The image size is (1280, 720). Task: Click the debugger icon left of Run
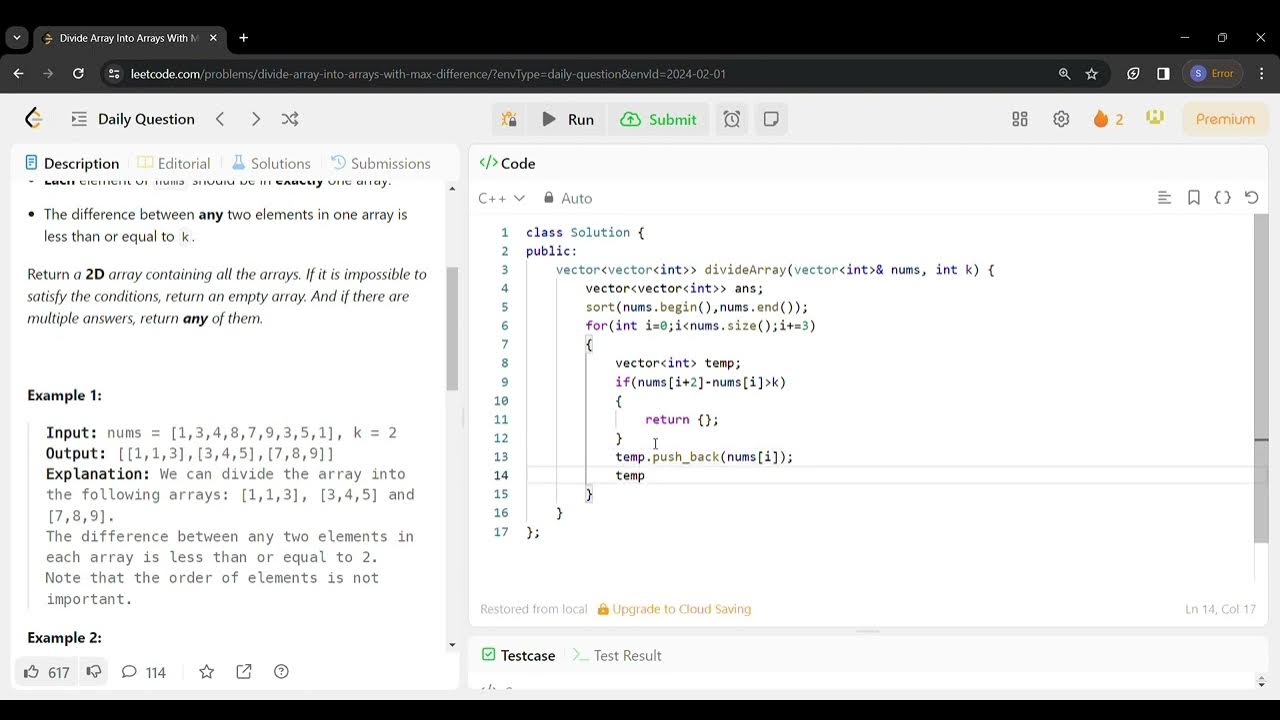(509, 119)
